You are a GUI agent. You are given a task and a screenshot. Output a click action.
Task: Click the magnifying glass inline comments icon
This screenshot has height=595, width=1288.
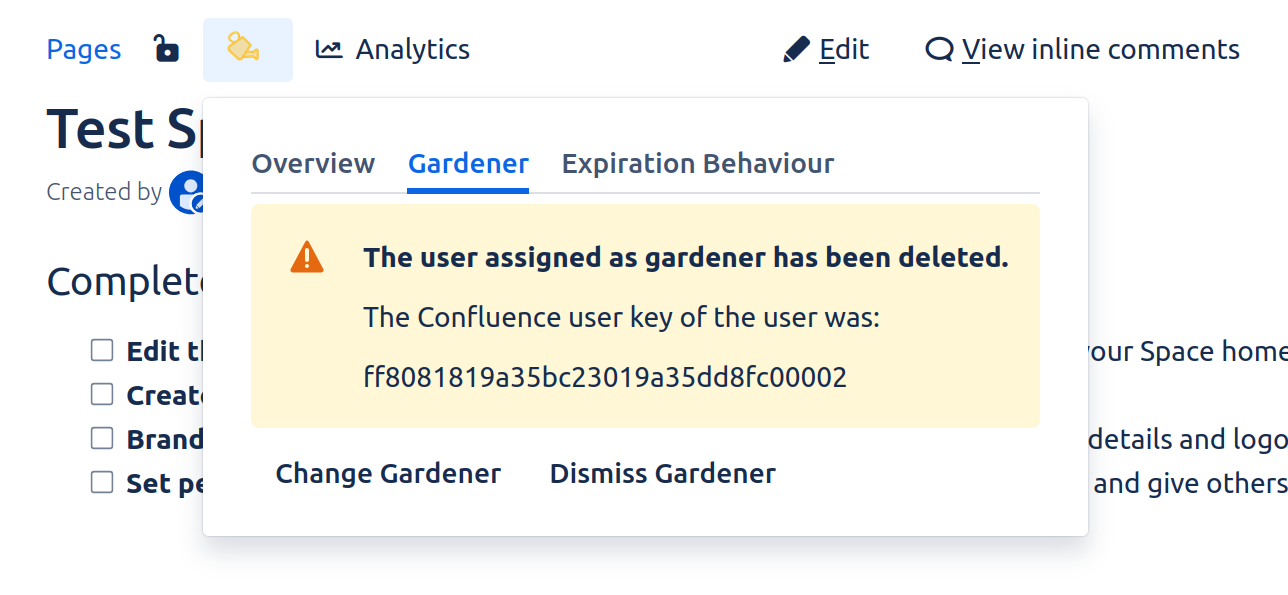(x=938, y=48)
